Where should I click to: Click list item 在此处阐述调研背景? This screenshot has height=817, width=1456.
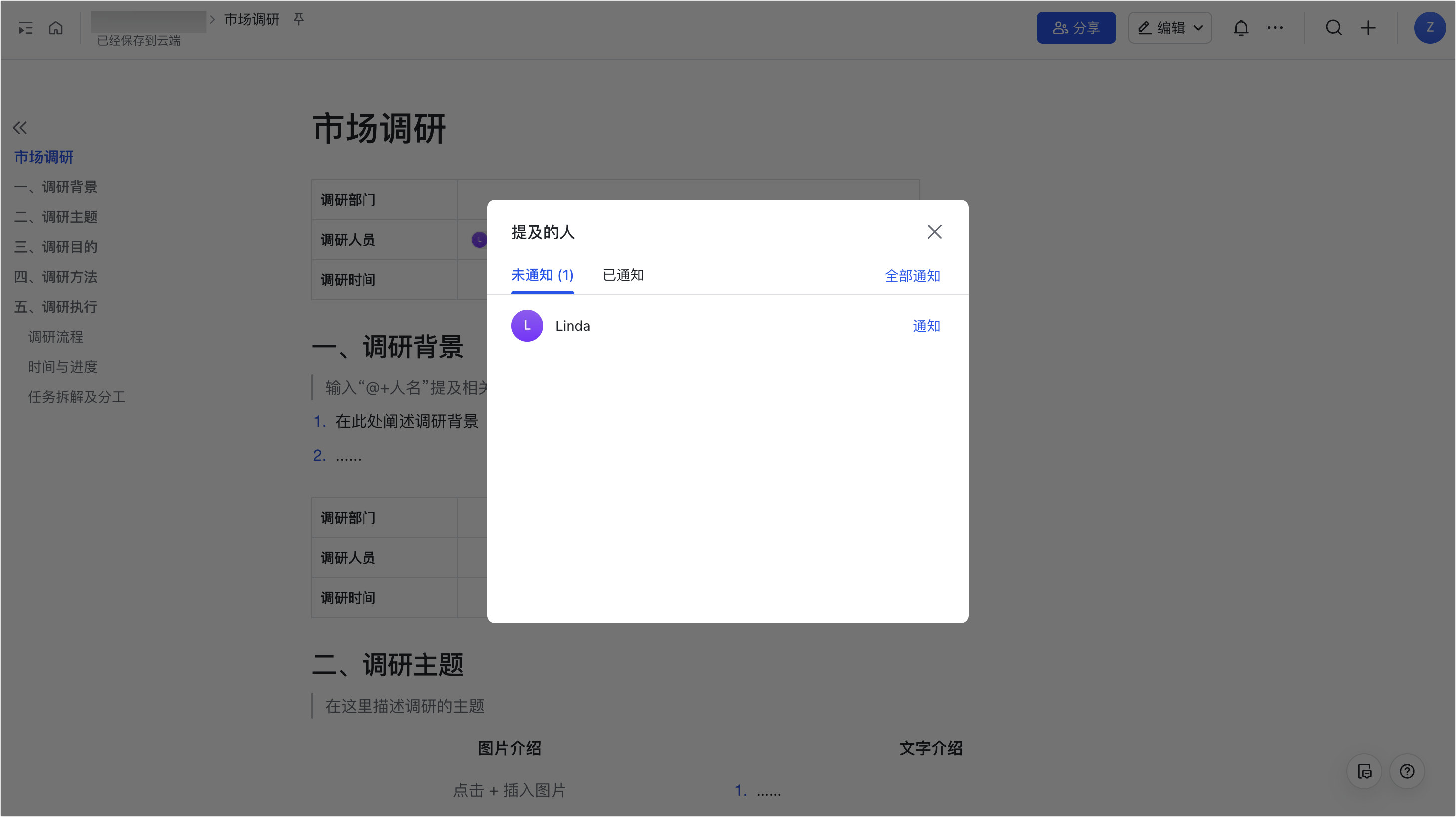[x=406, y=421]
